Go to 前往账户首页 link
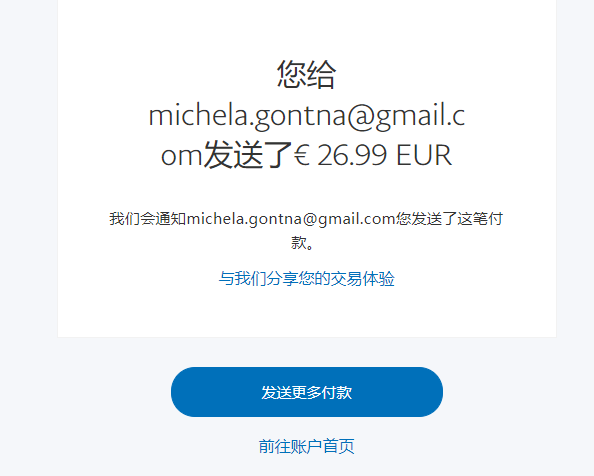594x476 pixels. [306, 446]
